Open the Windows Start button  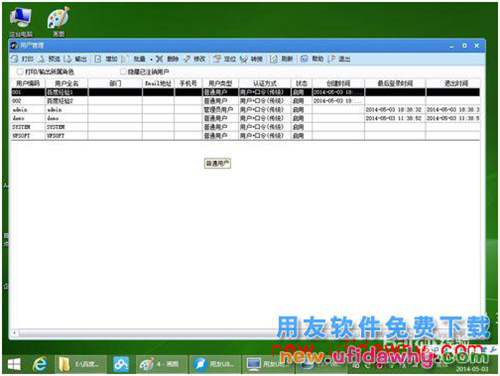coord(14,364)
